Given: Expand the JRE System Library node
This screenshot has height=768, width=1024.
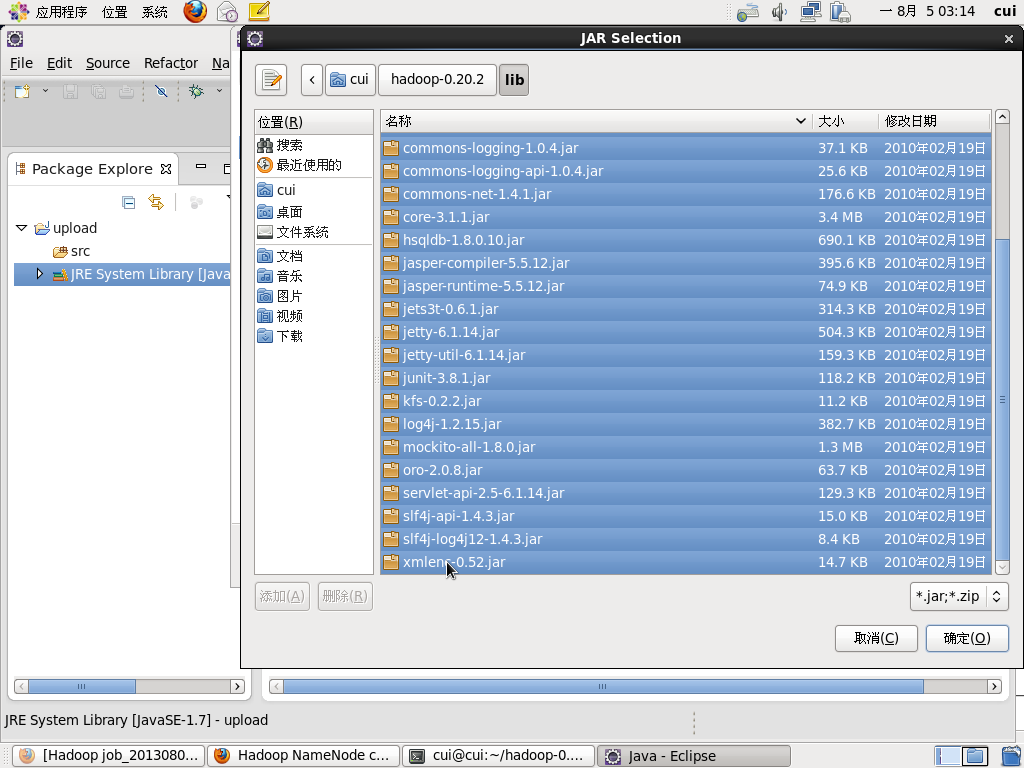Looking at the screenshot, I should pos(39,274).
